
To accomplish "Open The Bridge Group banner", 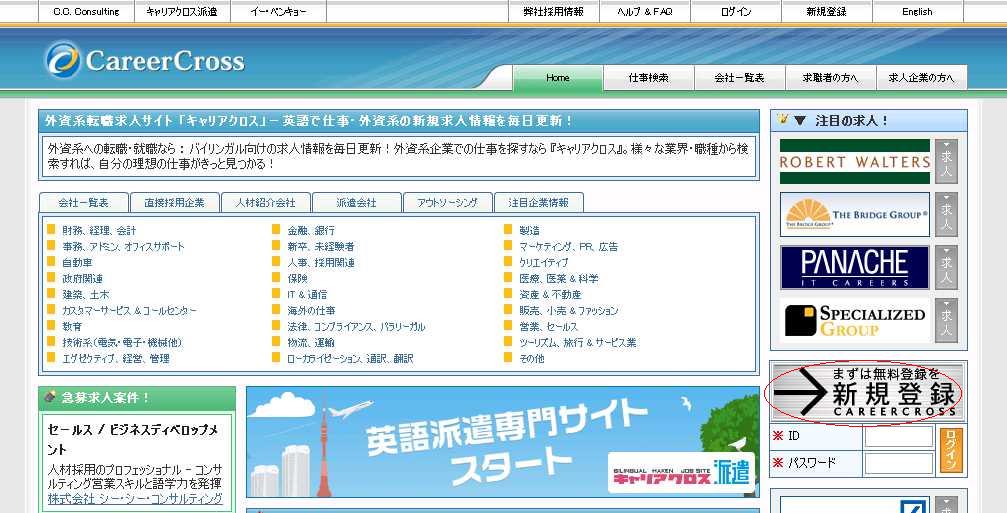I will coord(855,214).
